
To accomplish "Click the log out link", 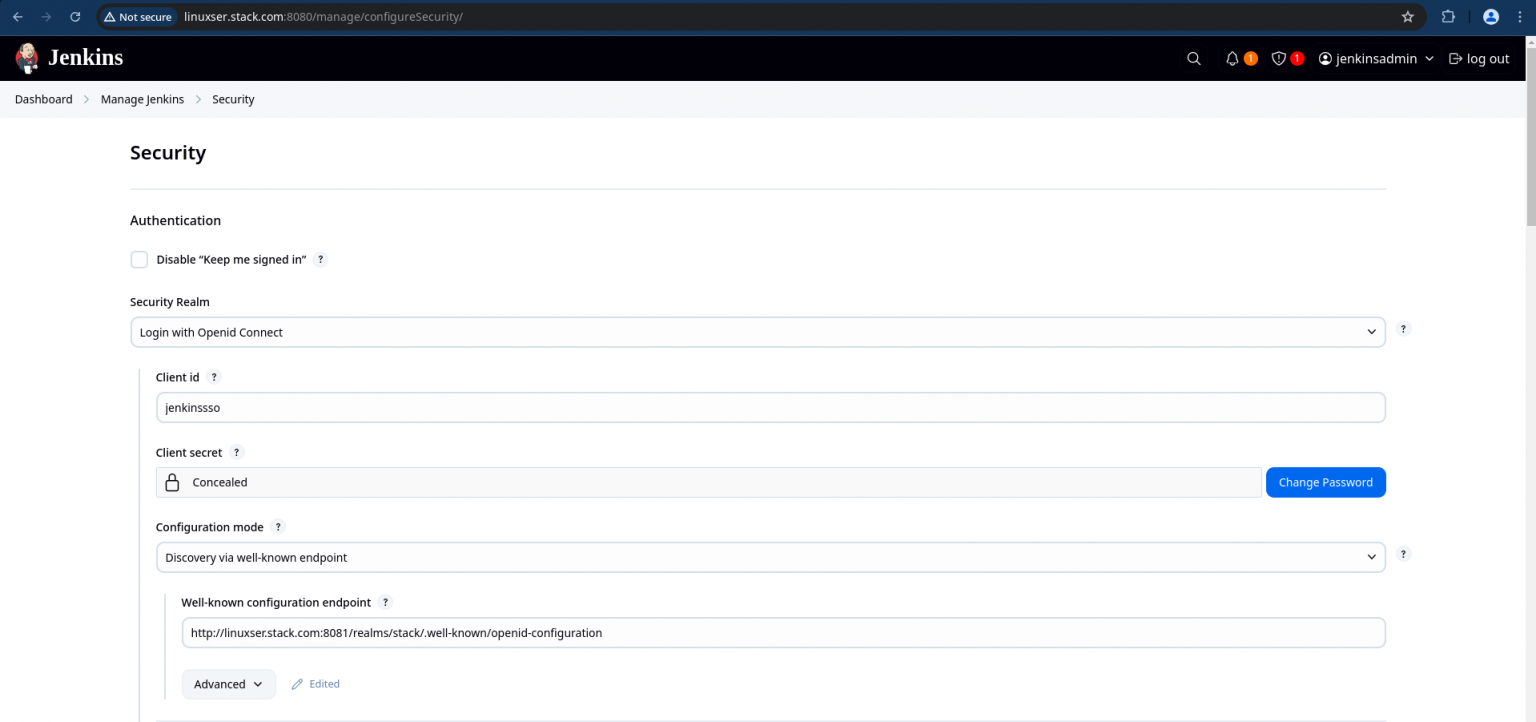I will (x=1479, y=59).
